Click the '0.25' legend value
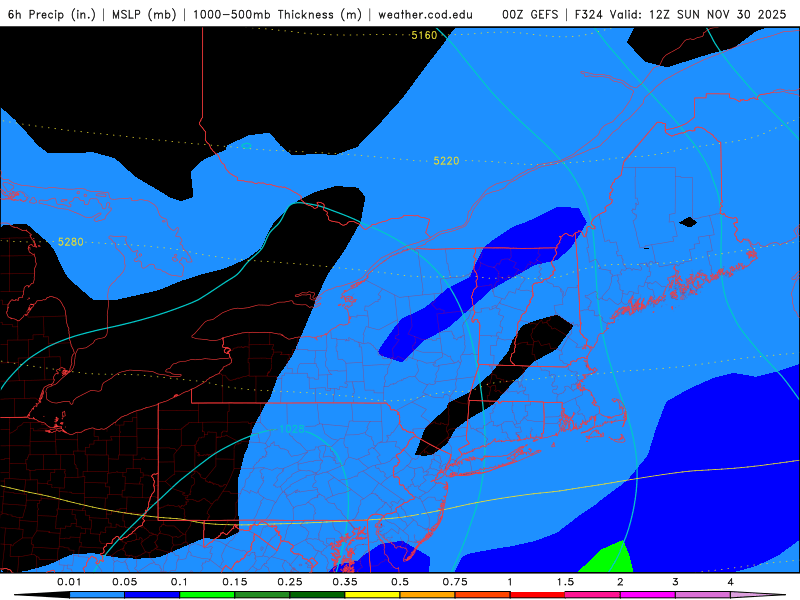Viewport: 800px width, 600px height. 290,582
